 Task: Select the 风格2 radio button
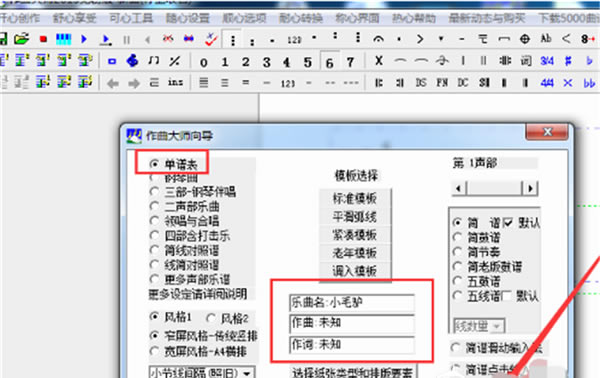[x=227, y=318]
